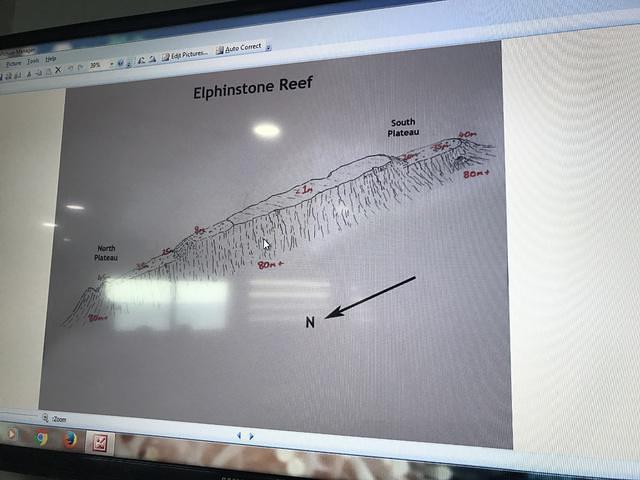Click the Edit Pictures icon
Image resolution: width=640 pixels, height=480 pixels.
tap(166, 57)
